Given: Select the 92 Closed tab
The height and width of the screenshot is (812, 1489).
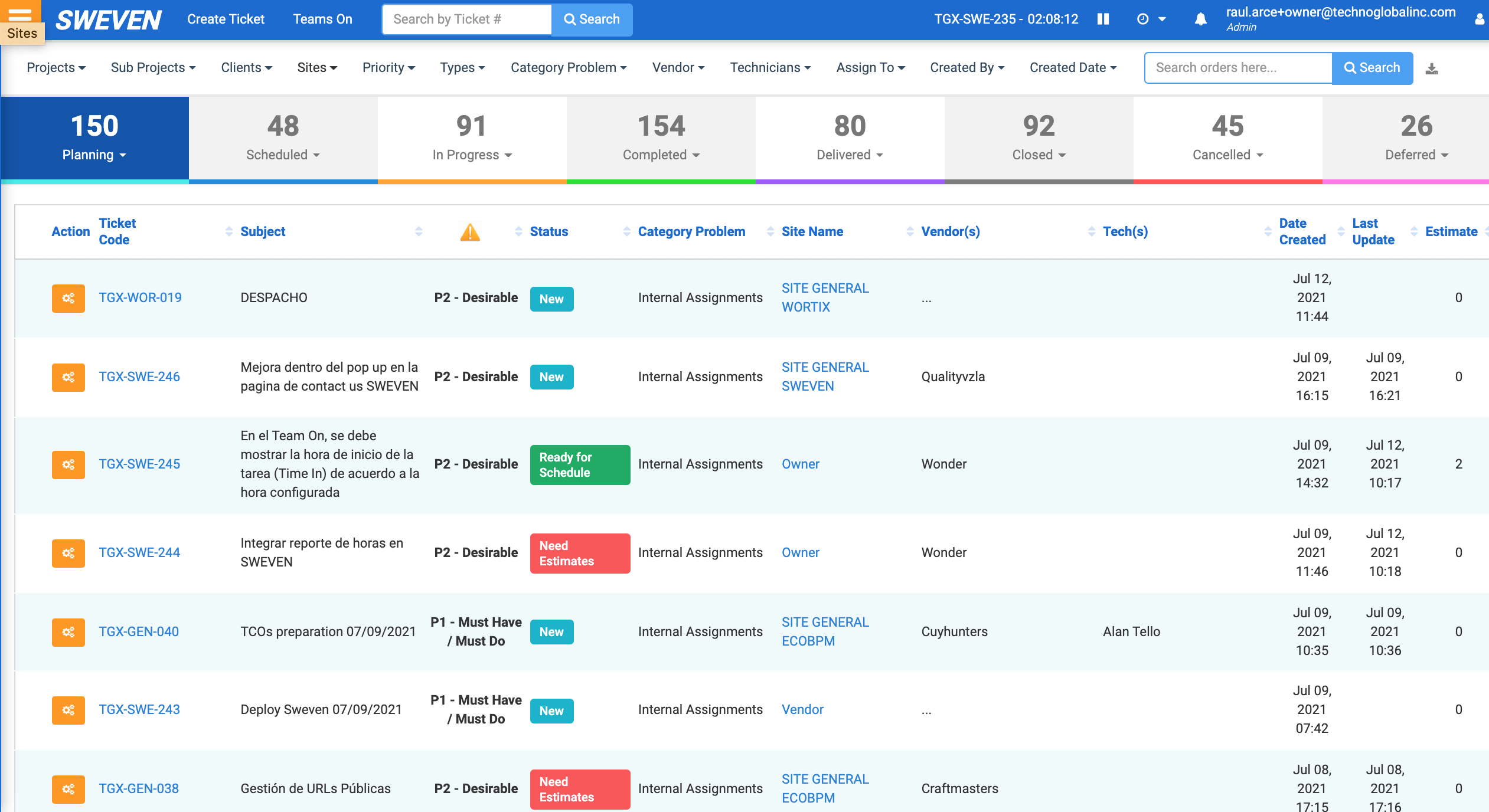Looking at the screenshot, I should [x=1039, y=139].
